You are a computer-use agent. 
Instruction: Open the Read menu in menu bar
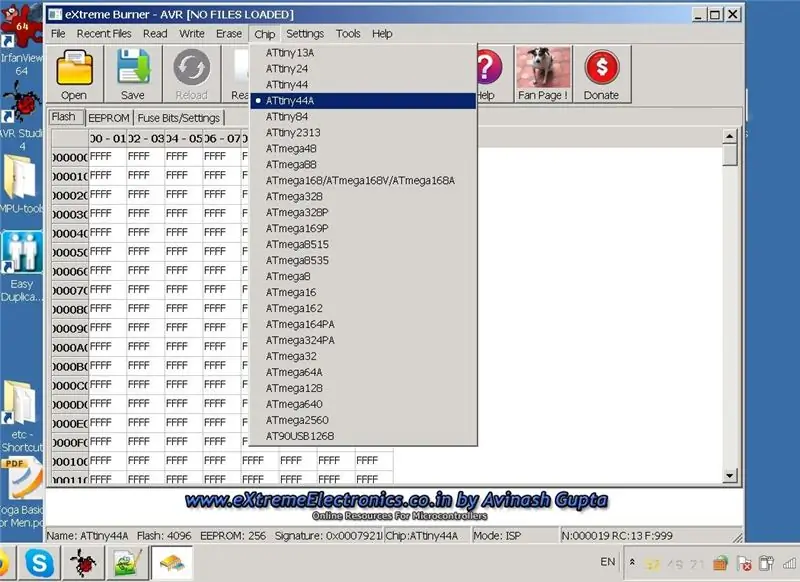pyautogui.click(x=155, y=34)
